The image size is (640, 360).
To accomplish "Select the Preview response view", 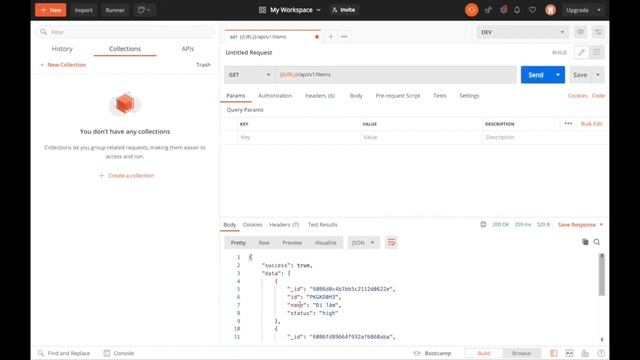I will (292, 242).
